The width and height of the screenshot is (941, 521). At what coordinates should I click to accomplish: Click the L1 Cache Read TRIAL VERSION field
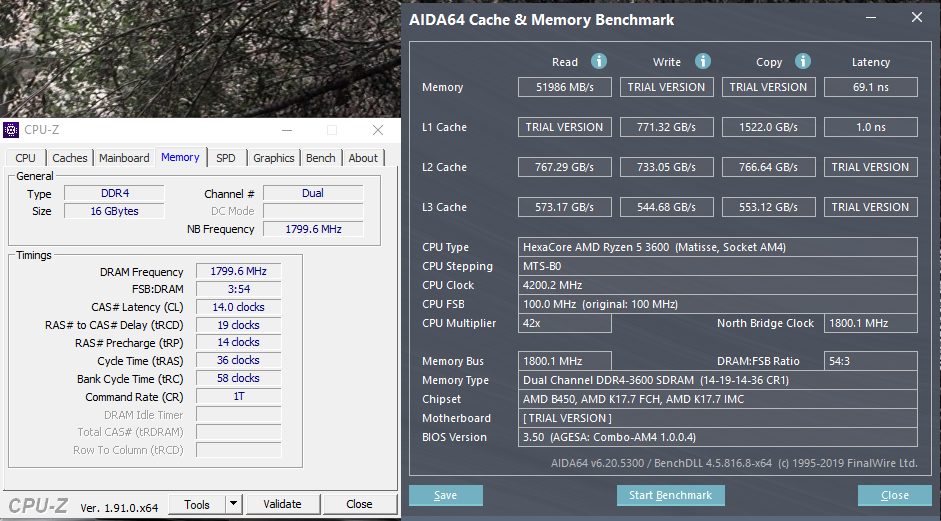(x=565, y=127)
